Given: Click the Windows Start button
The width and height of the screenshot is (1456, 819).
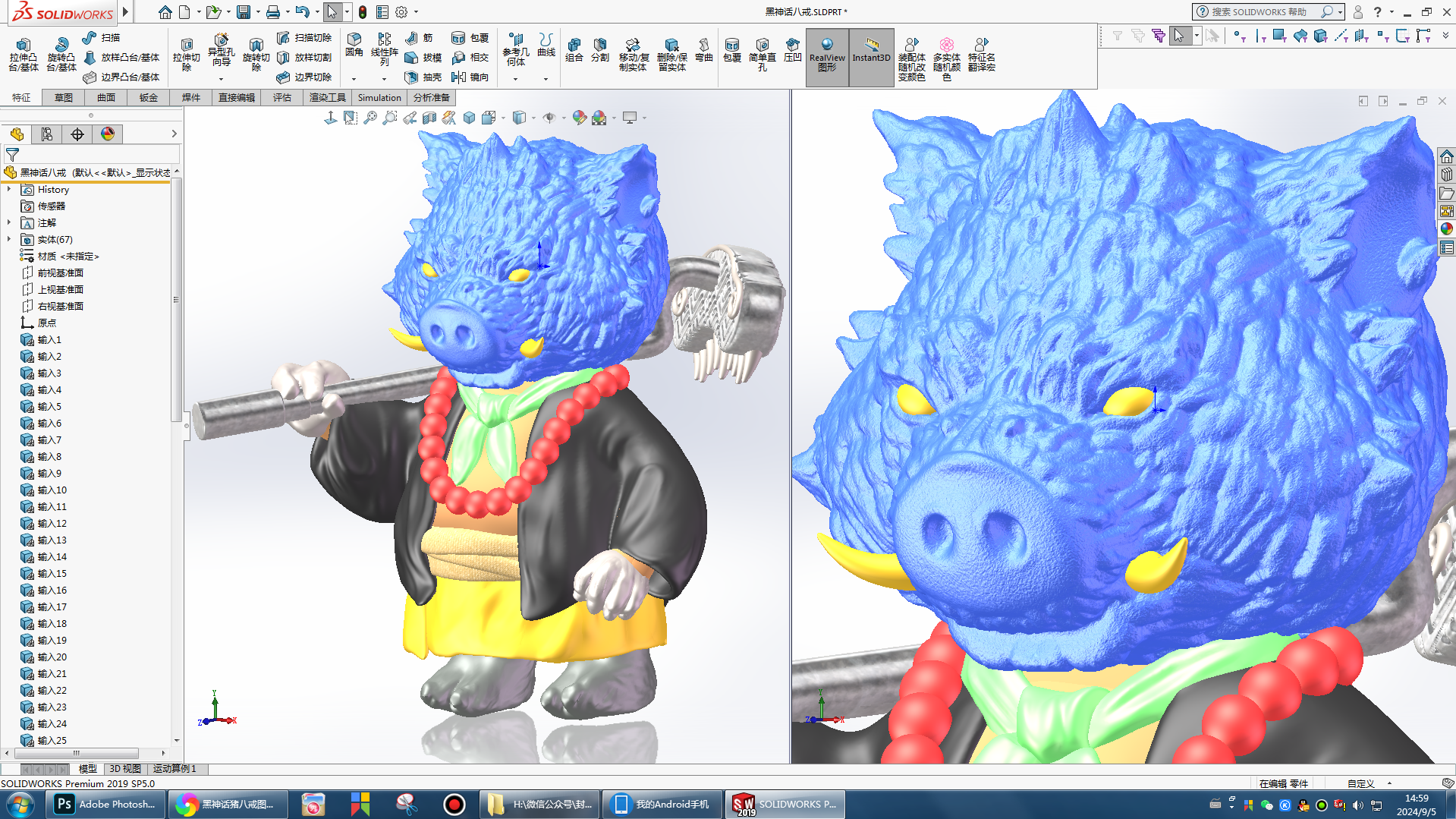Looking at the screenshot, I should 20,805.
